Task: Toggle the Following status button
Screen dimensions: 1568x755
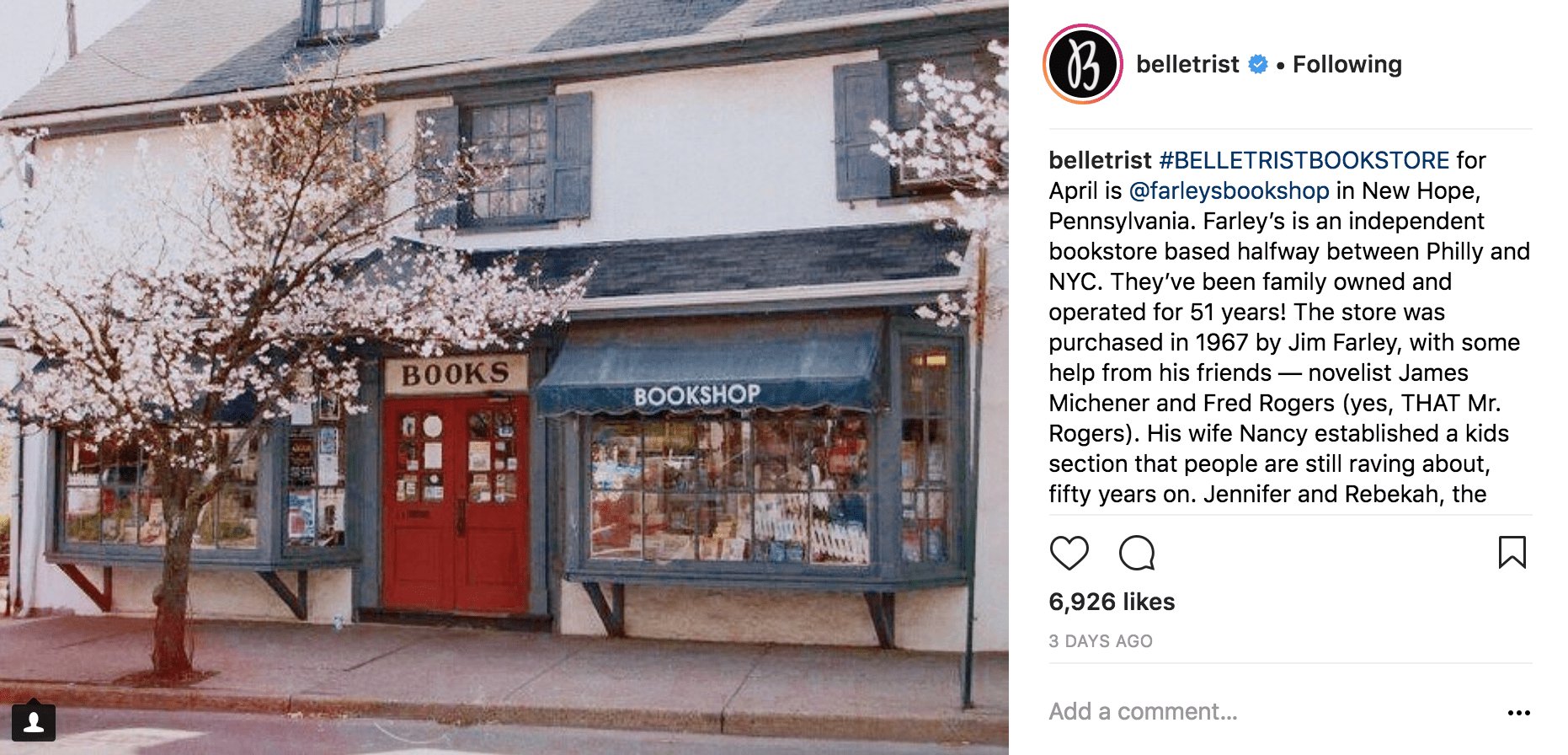Action: tap(1347, 64)
